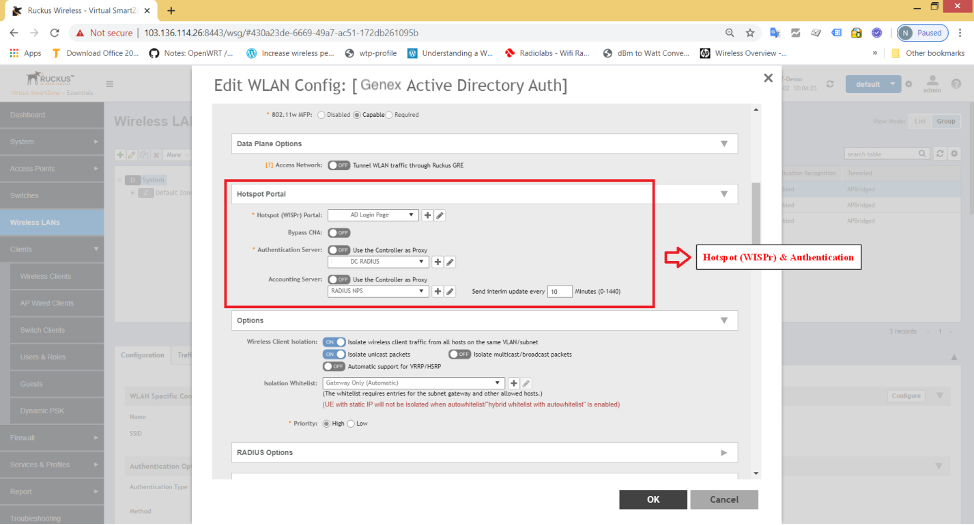Expand RADIUS Options section

point(724,452)
